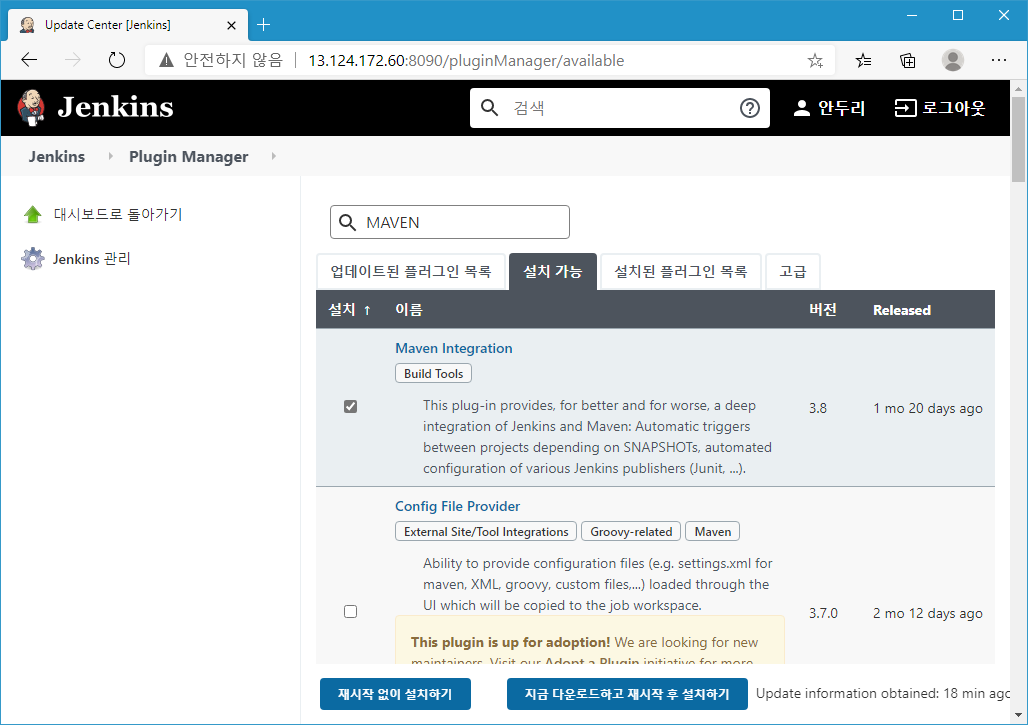Switch to 업데이트된 플러그인 목록 tab
Screen dimensions: 1028x725
(x=410, y=271)
